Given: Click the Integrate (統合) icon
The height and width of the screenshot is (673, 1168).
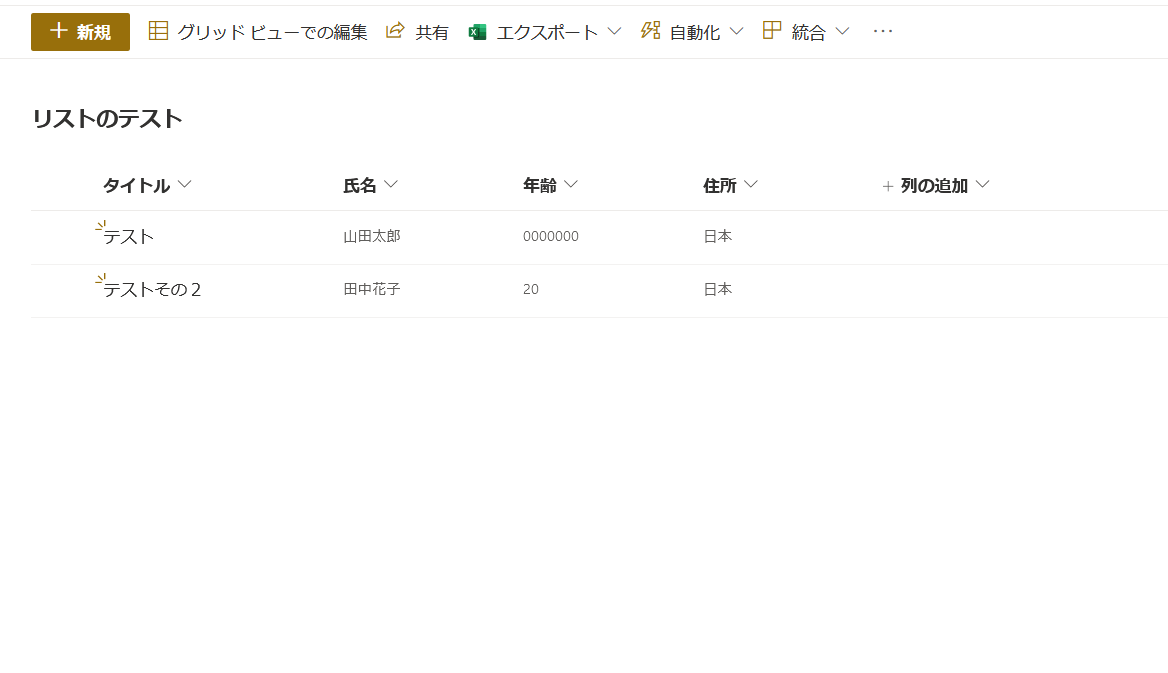Looking at the screenshot, I should click(770, 30).
